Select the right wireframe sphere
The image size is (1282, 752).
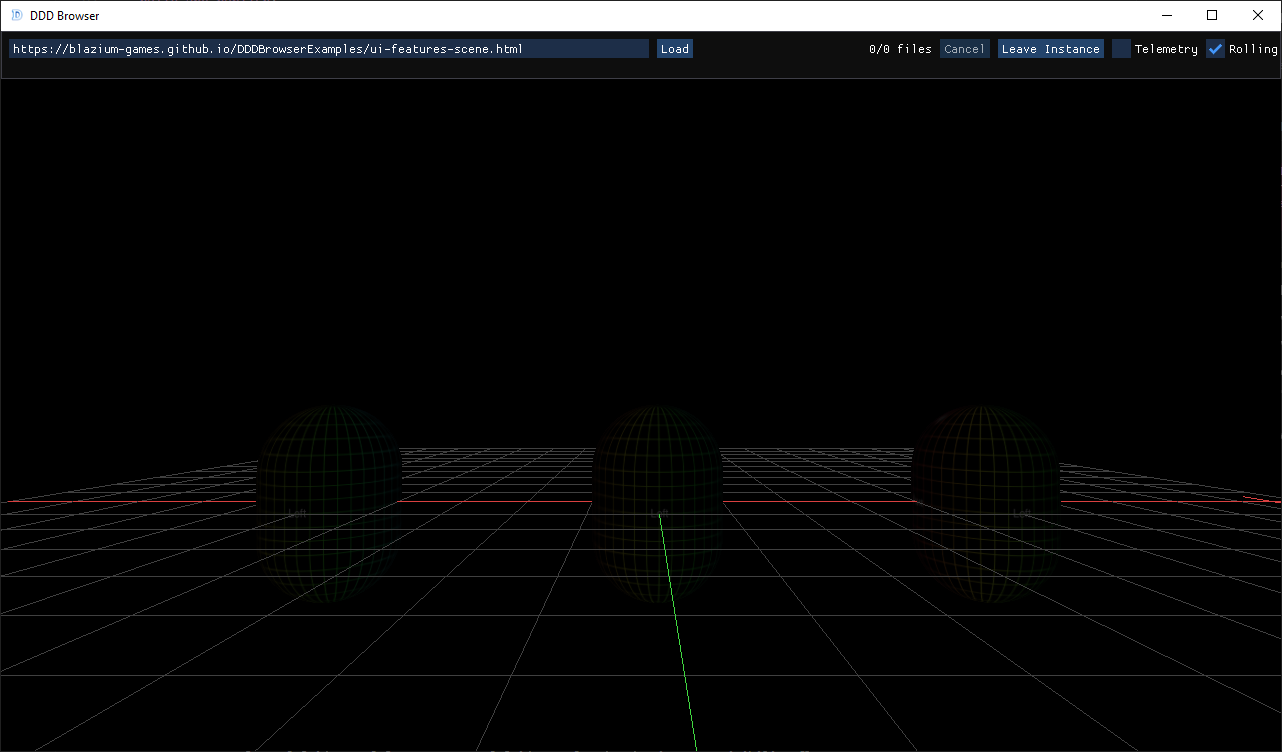coord(985,470)
